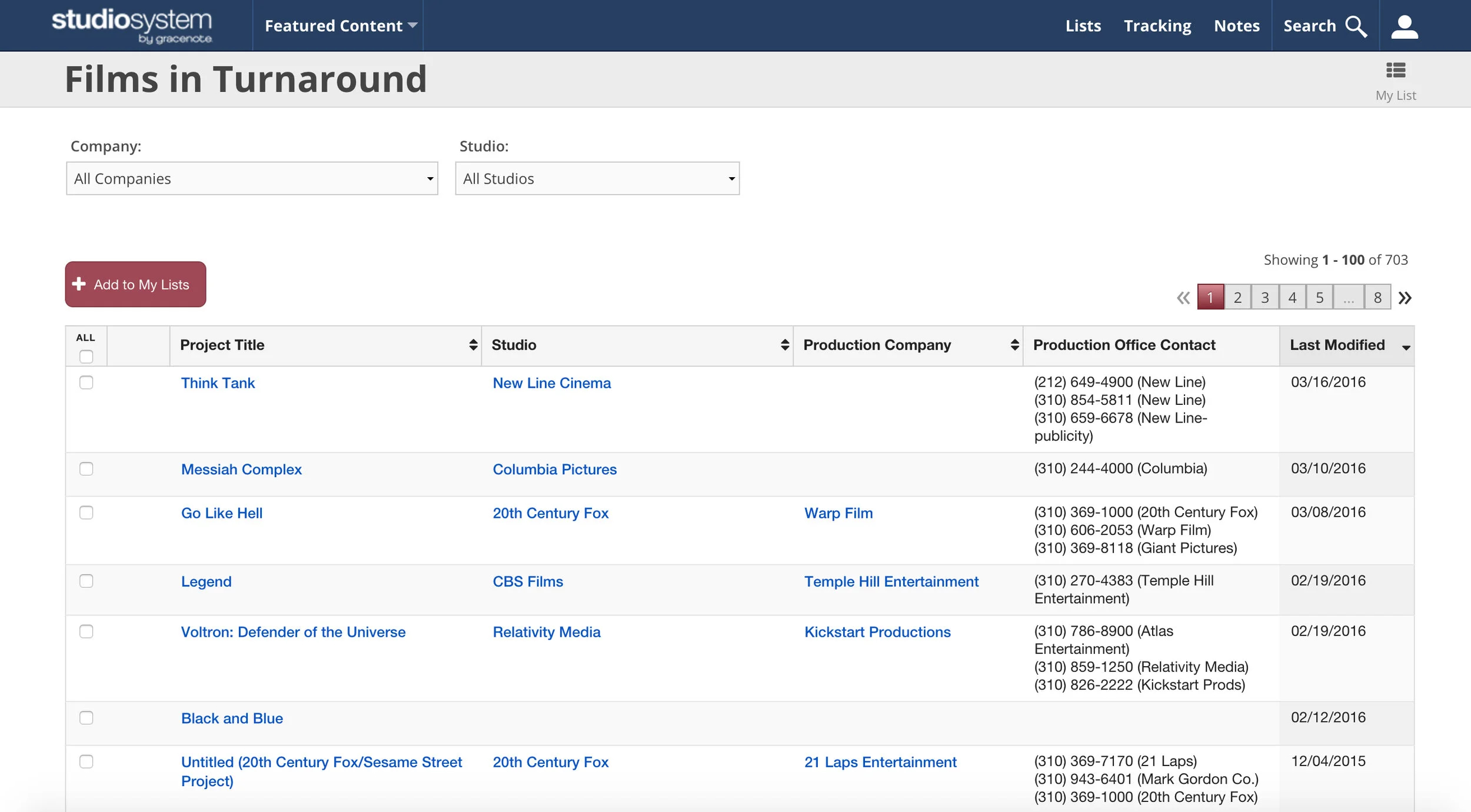Tick the Think Tank row checkbox
1471x812 pixels.
86,383
